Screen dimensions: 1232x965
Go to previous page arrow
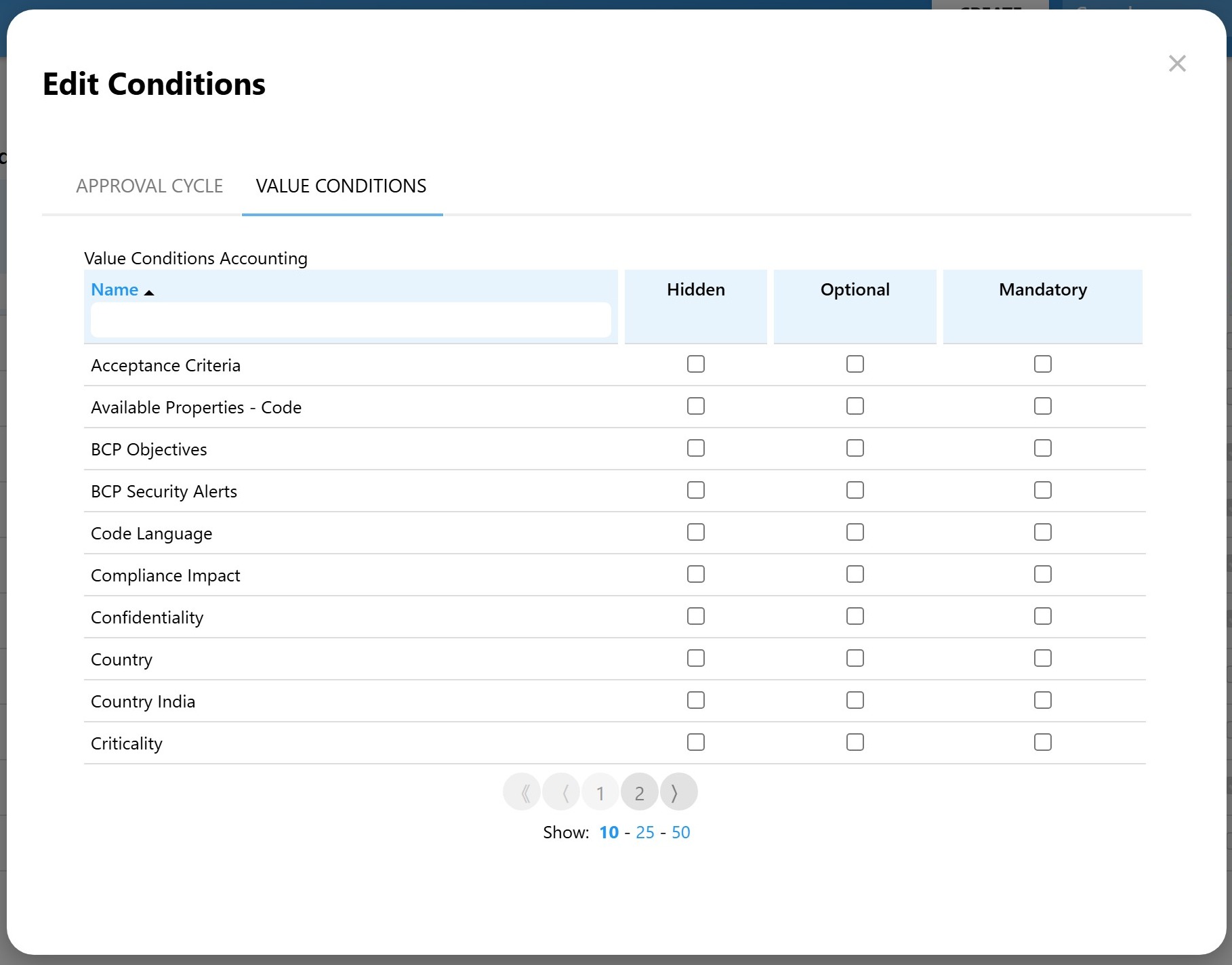click(x=562, y=792)
